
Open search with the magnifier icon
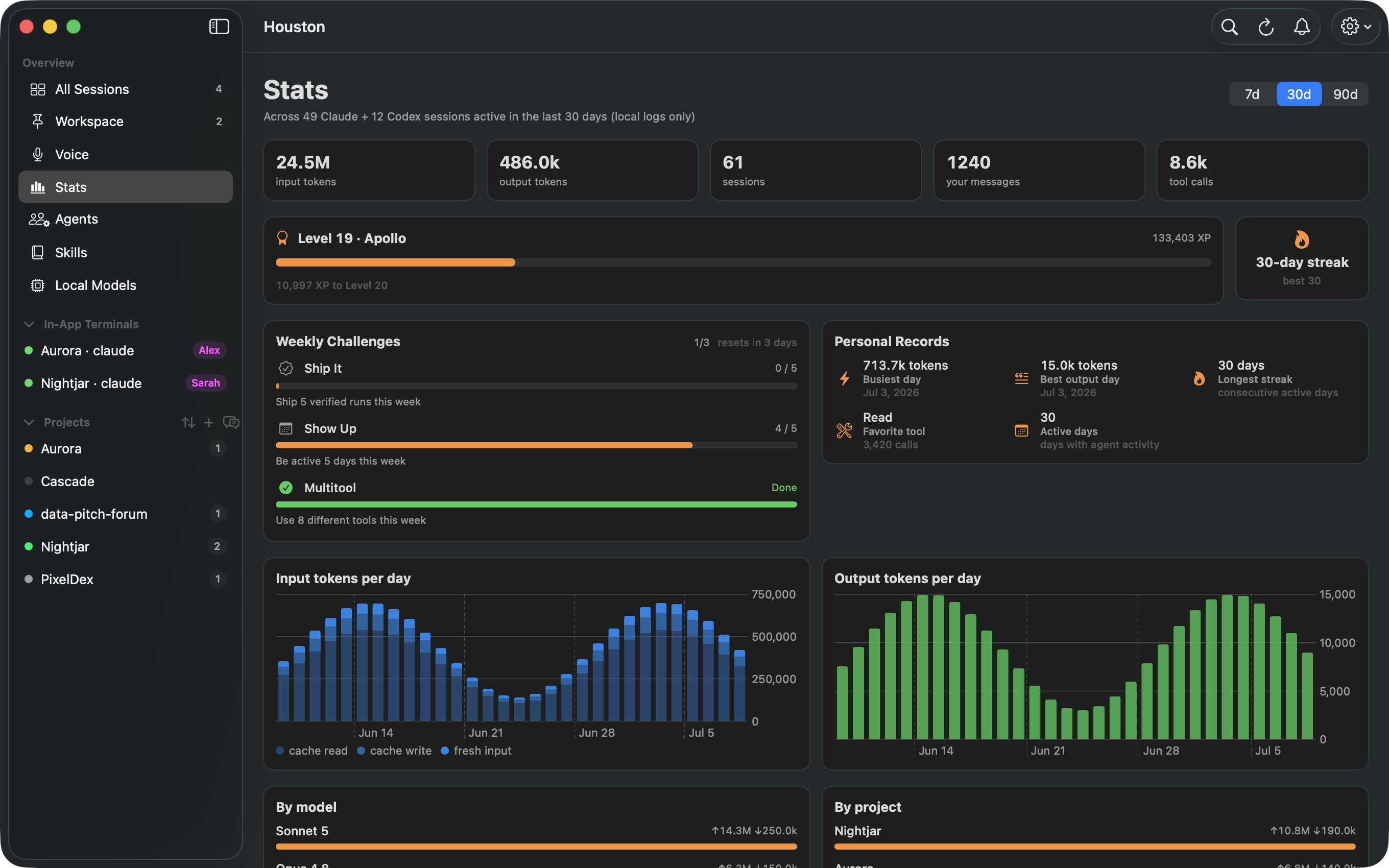1229,27
